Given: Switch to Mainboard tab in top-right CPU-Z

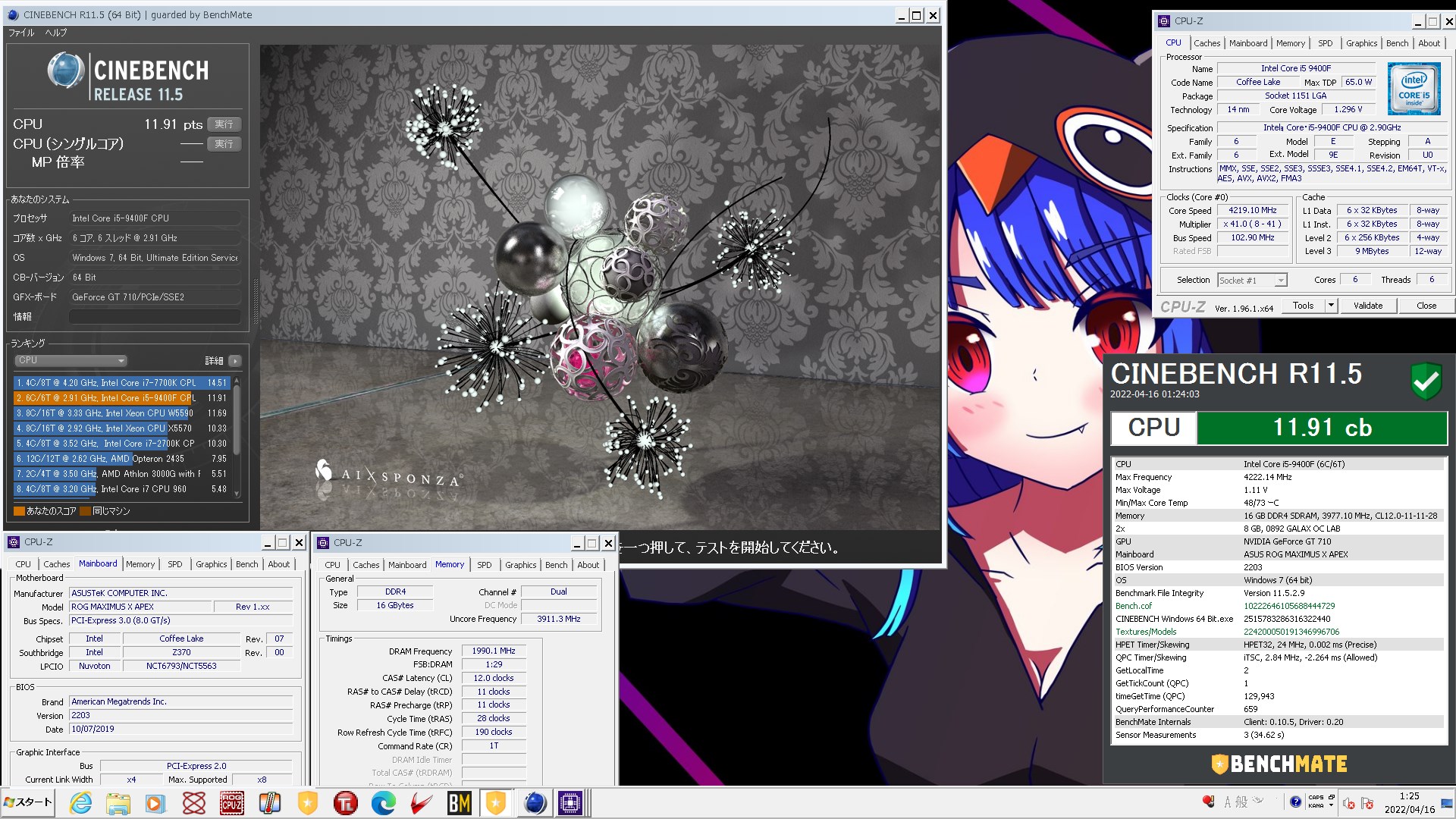Looking at the screenshot, I should [1248, 43].
